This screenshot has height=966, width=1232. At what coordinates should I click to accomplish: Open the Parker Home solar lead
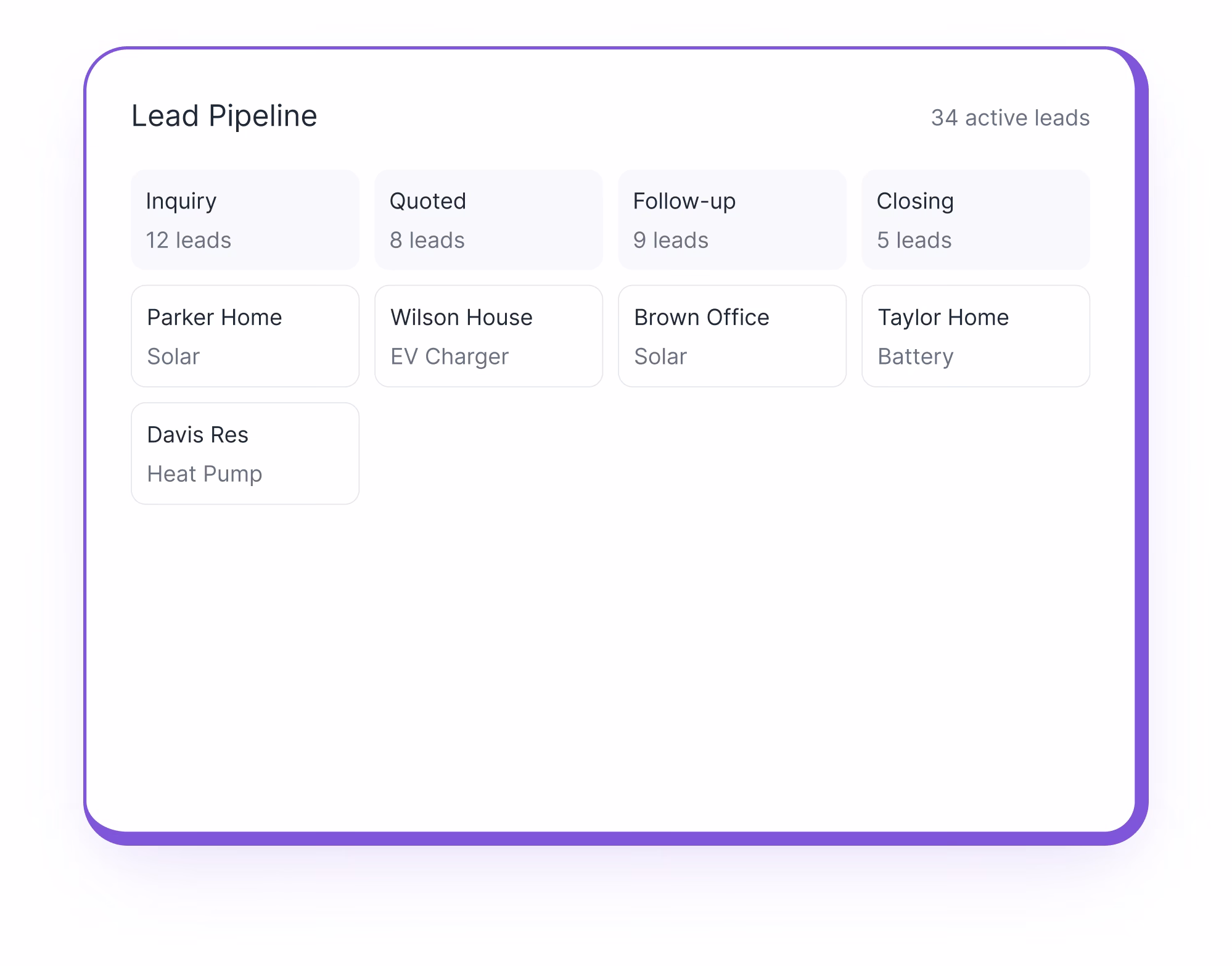tap(244, 335)
